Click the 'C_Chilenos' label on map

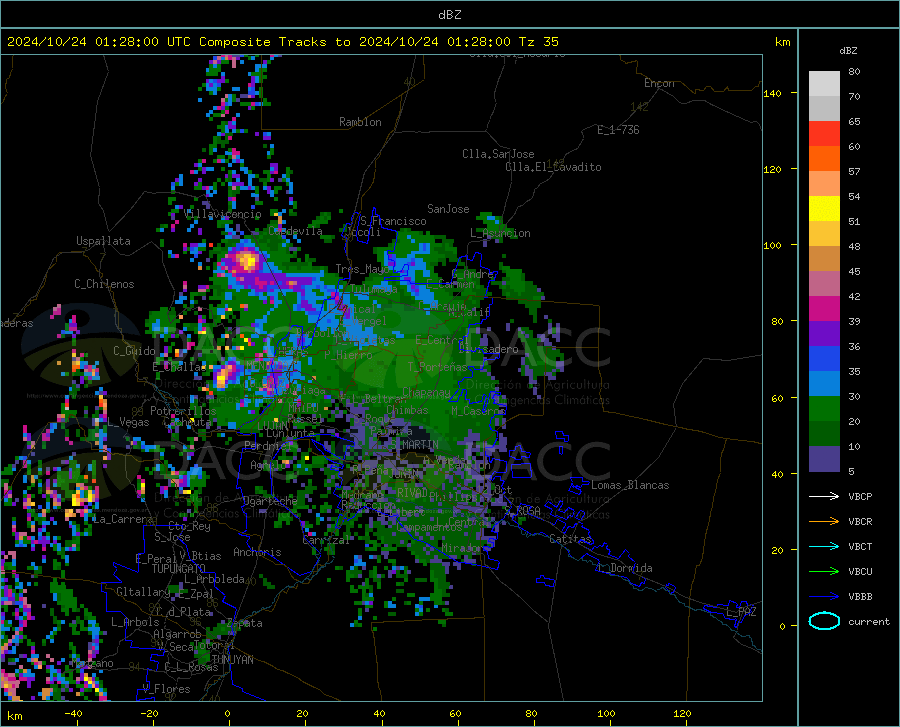104,284
